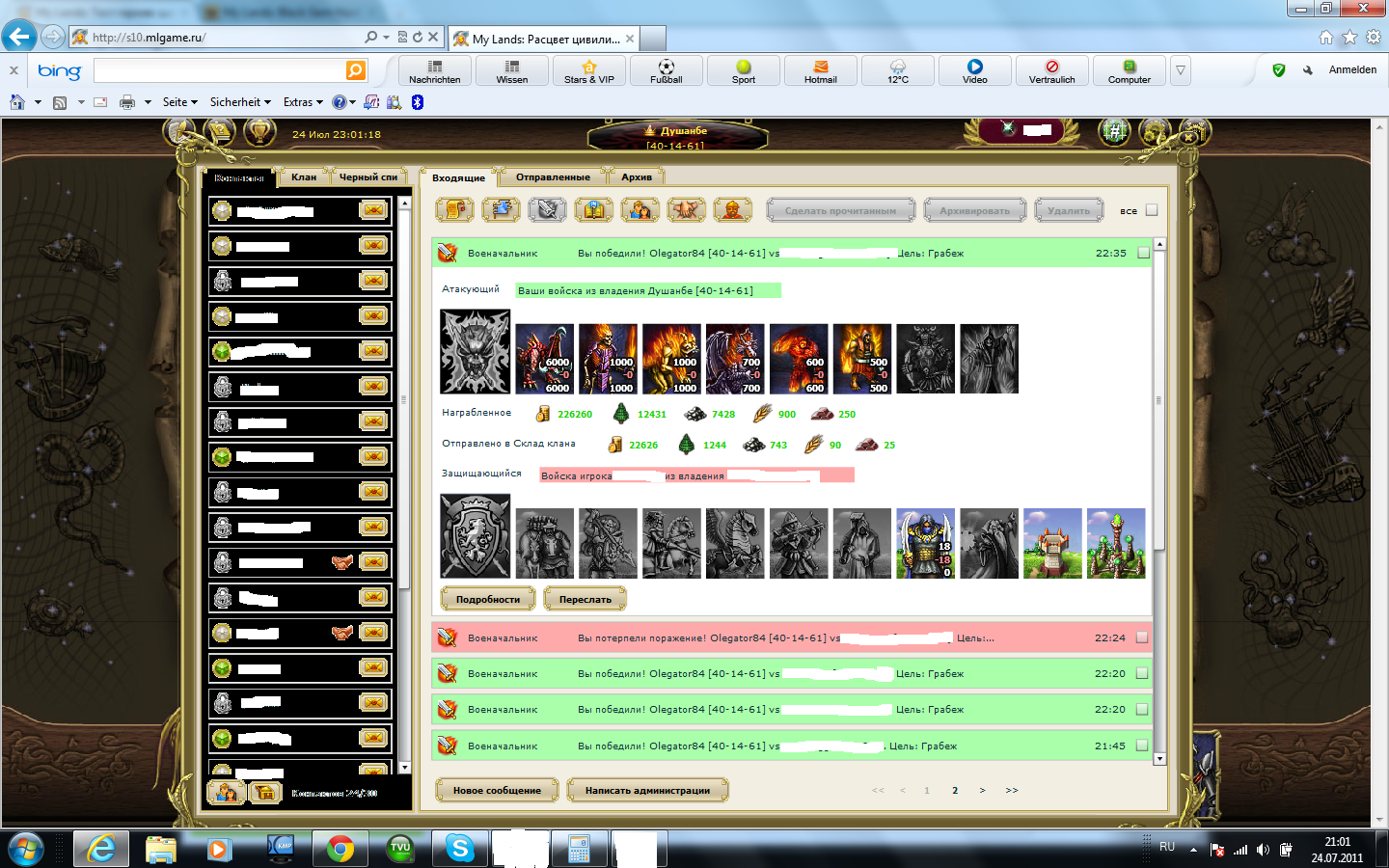The image size is (1389, 868).
Task: Tick the checkbox for the 22:24 defeat message
Action: tap(1142, 637)
